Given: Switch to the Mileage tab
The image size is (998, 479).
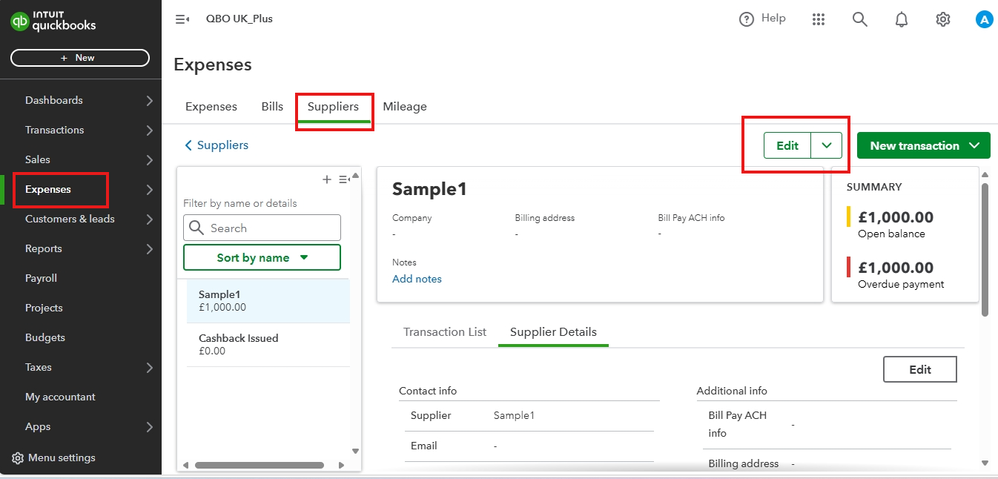Looking at the screenshot, I should [x=404, y=107].
